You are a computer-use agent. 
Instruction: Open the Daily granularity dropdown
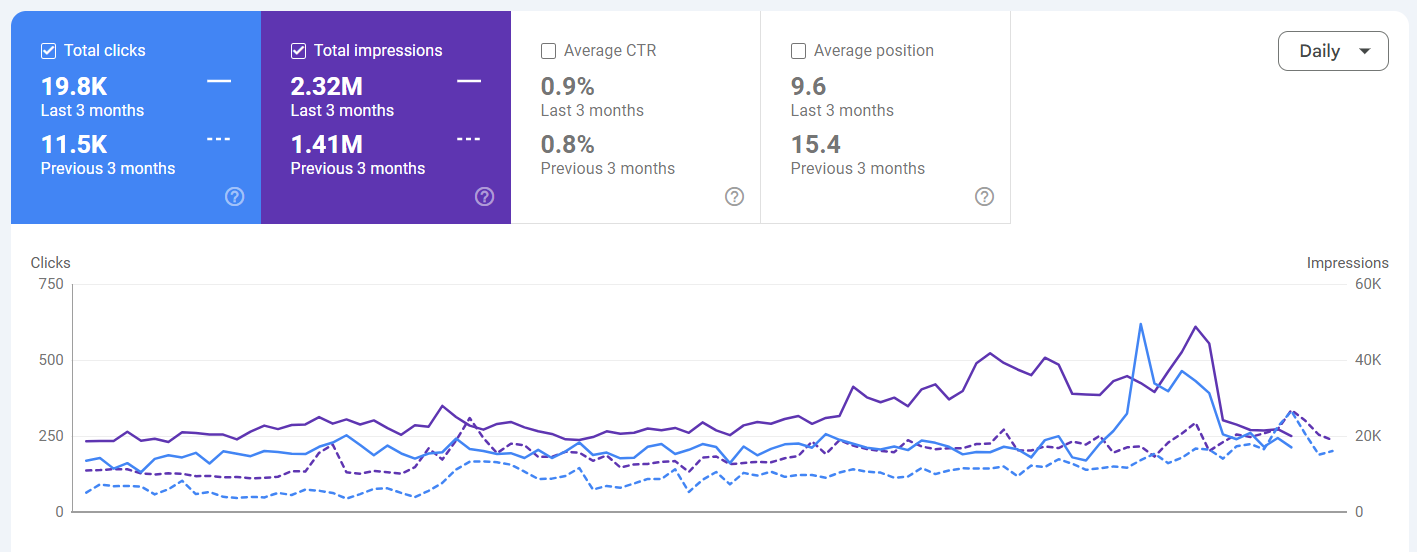pyautogui.click(x=1333, y=51)
